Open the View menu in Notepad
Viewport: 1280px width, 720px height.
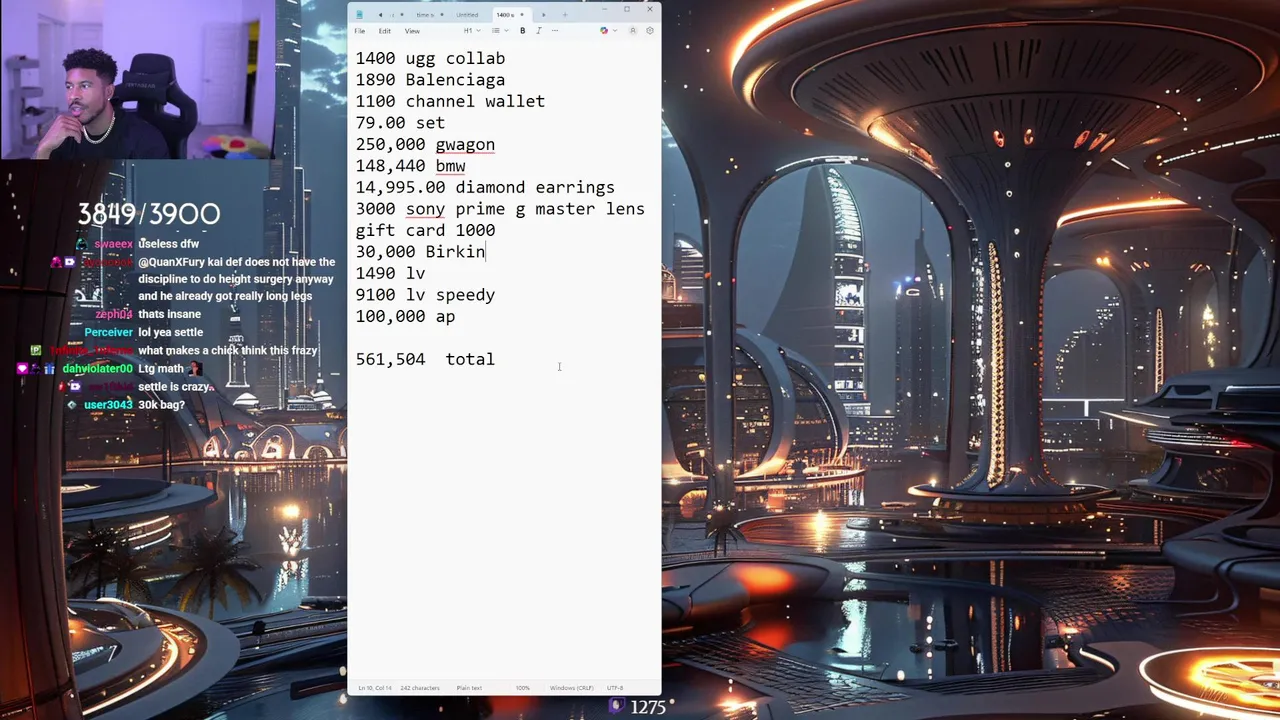pos(412,31)
